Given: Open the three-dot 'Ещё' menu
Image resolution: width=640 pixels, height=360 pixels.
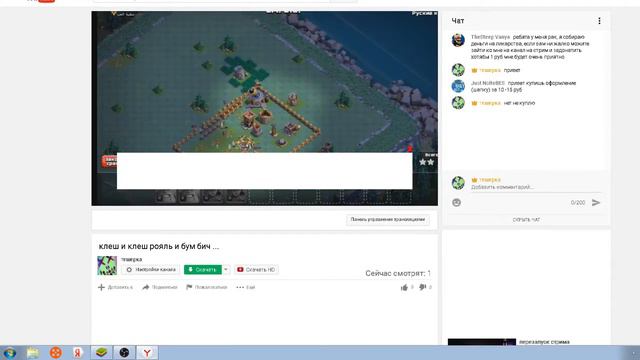Looking at the screenshot, I should click(245, 287).
